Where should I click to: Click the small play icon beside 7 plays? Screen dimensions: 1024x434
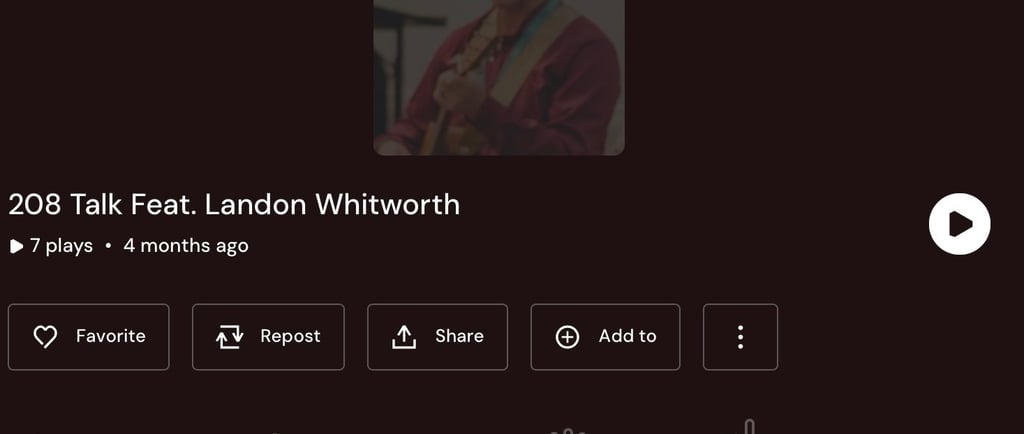16,246
